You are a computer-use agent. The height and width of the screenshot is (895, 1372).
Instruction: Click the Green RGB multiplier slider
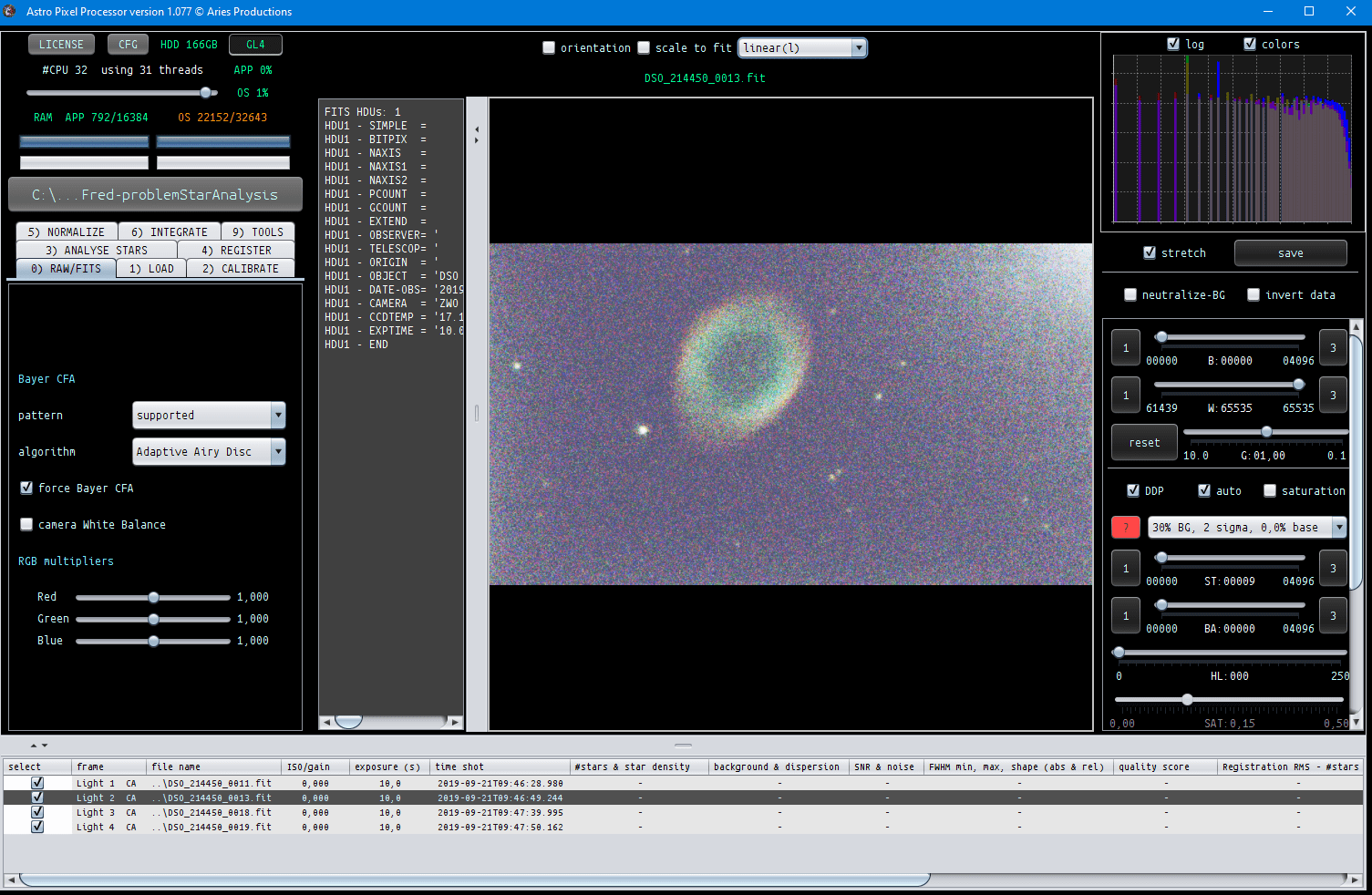pos(153,619)
